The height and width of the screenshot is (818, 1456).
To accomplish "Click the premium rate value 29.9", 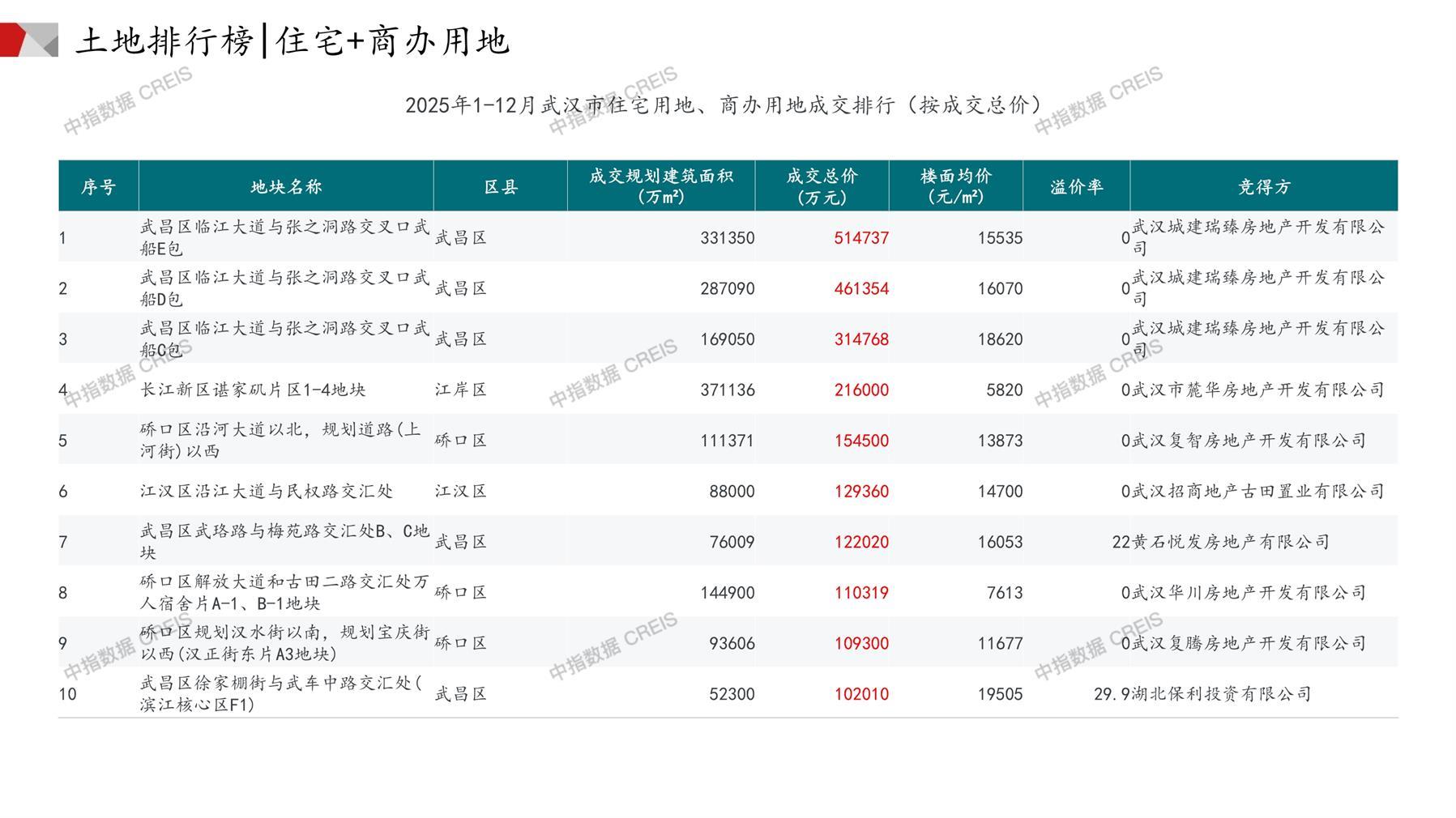I will [x=1111, y=694].
